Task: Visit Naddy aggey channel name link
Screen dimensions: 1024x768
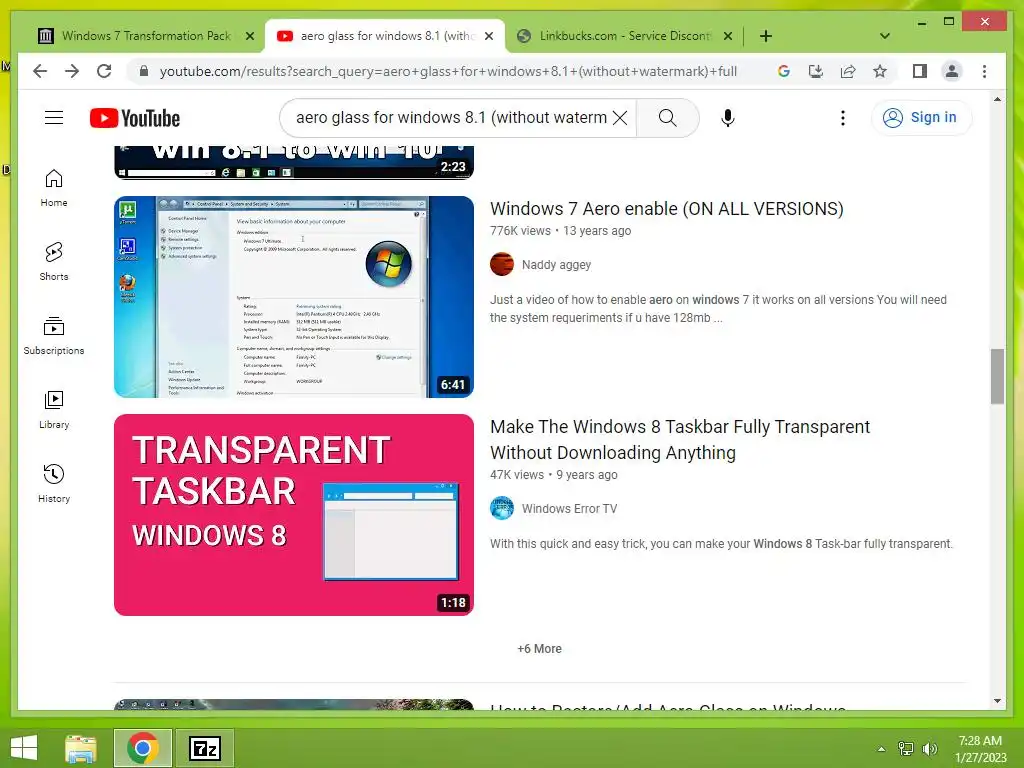Action: click(x=556, y=264)
